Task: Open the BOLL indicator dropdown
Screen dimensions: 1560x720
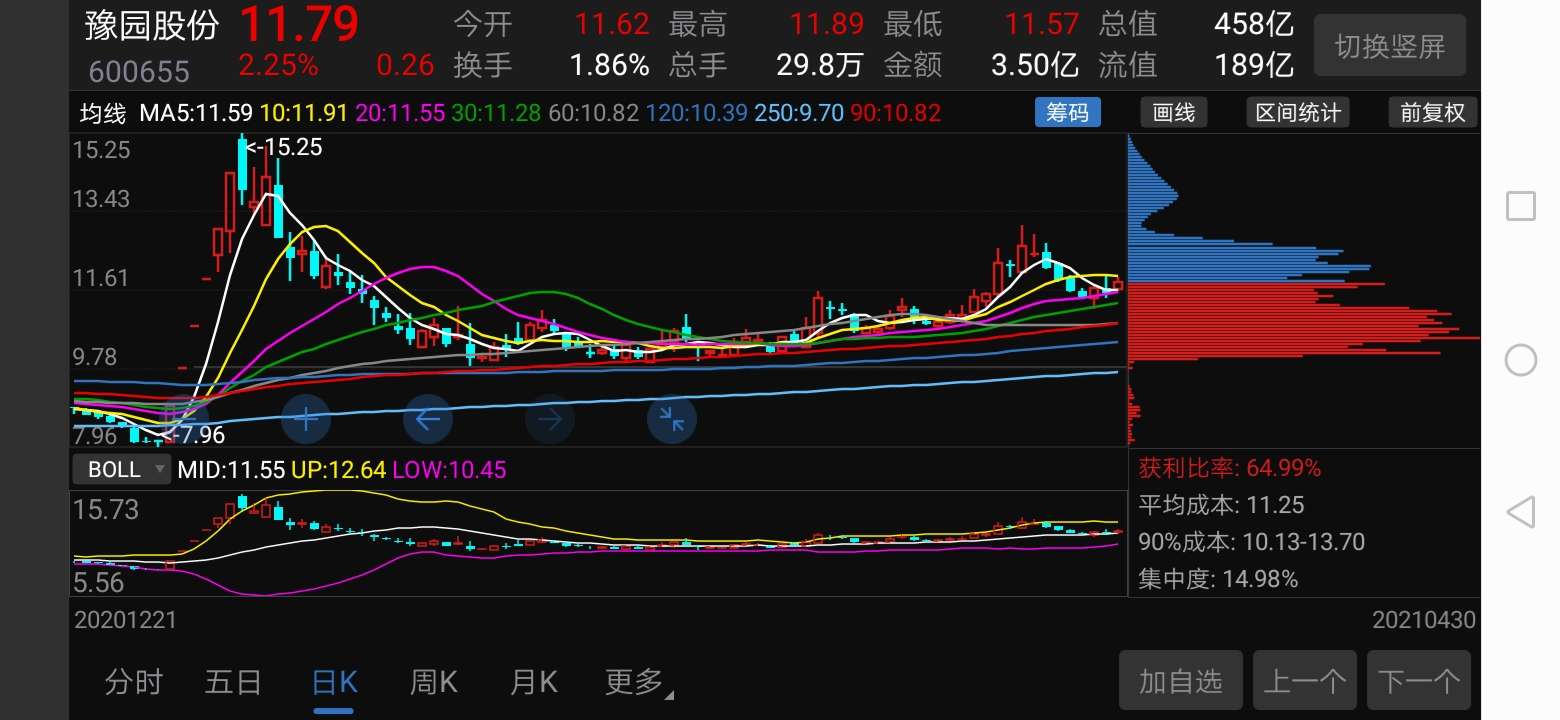Action: coord(122,469)
